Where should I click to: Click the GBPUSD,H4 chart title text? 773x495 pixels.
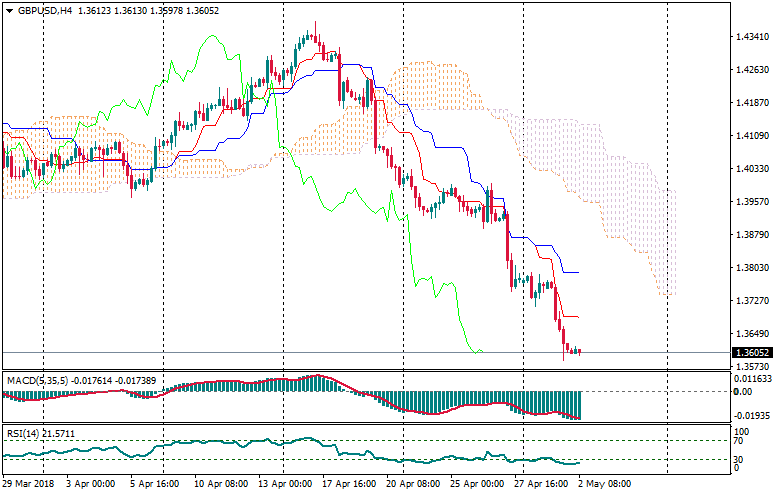pyautogui.click(x=45, y=11)
